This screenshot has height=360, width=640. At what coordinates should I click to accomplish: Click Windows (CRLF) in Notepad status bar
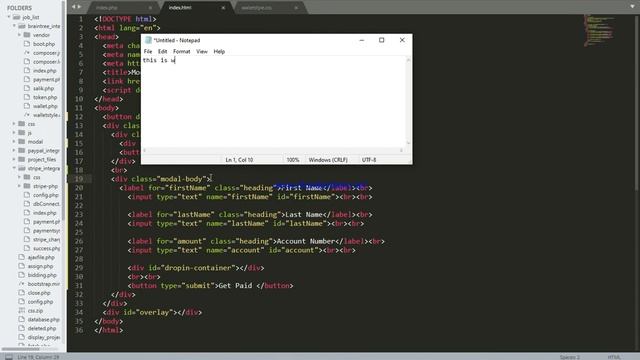point(328,160)
